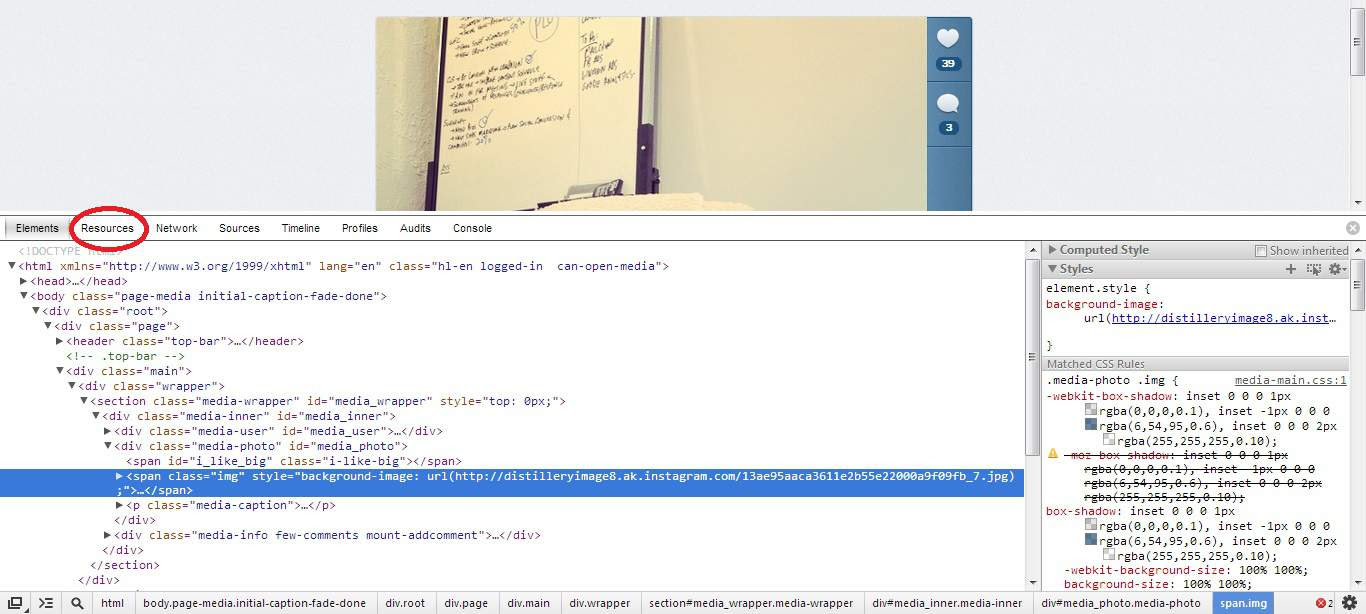
Task: Click the "<!-- .top-bar -->" comment row
Action: (126, 356)
